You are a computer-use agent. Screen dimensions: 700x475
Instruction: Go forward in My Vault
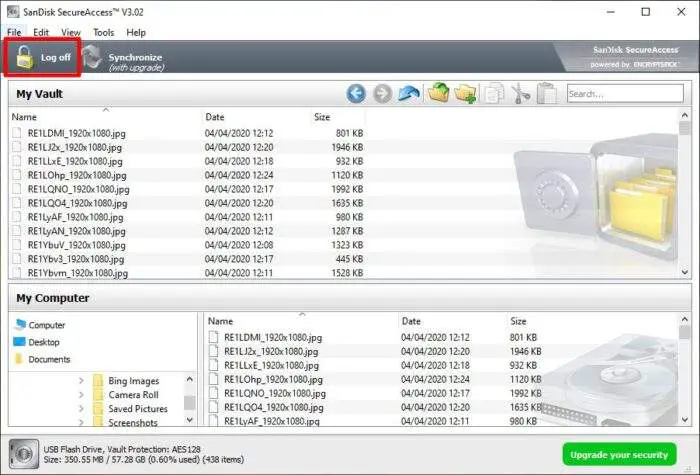click(382, 94)
